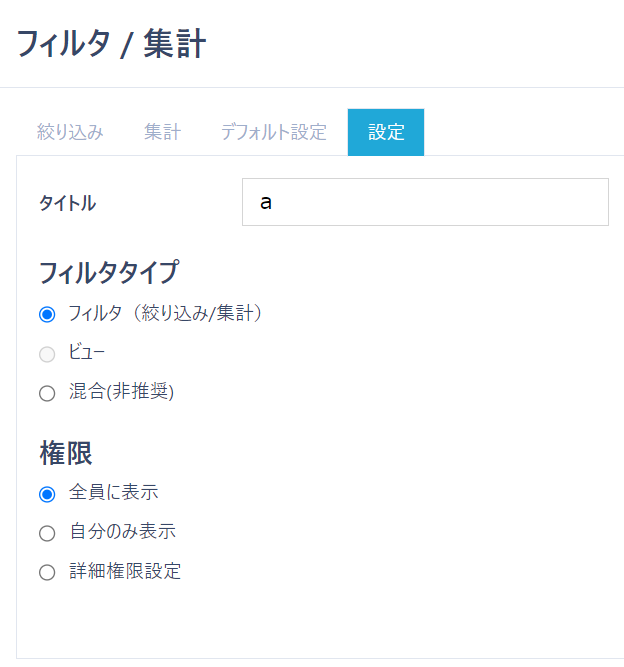Viewport: 624px width, 667px height.
Task: Click the 混合(非推奨) option label text
Action: (x=121, y=392)
